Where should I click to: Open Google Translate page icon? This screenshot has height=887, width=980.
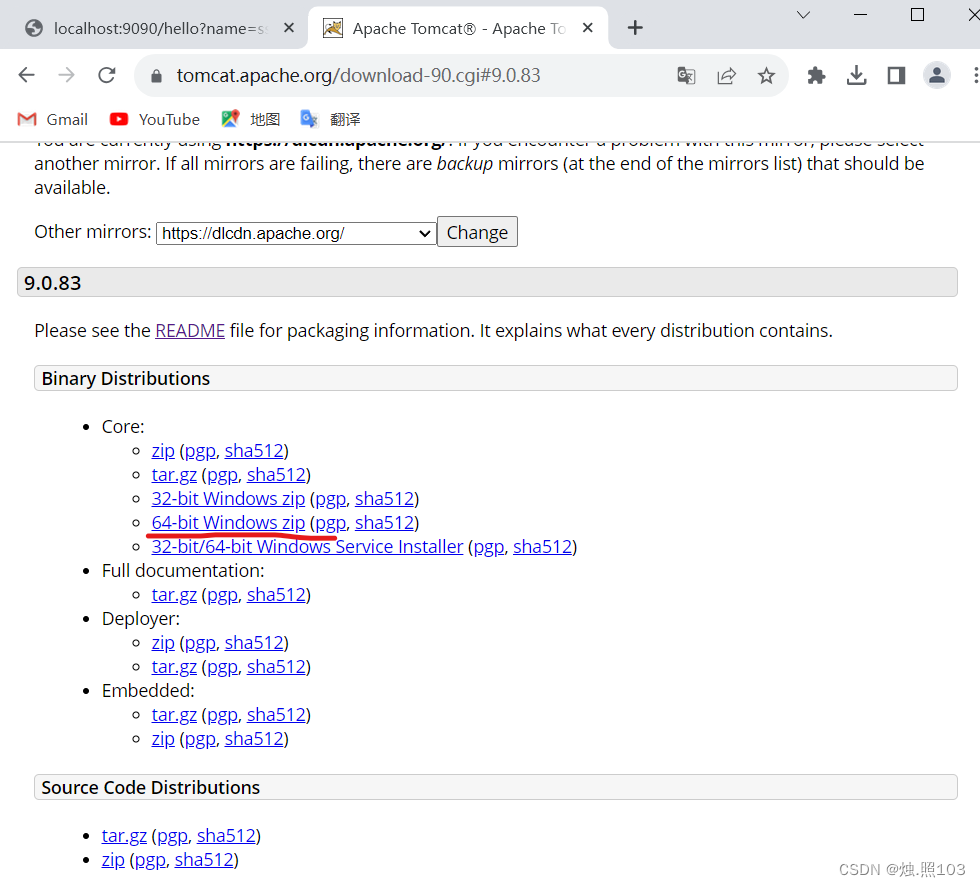(686, 76)
